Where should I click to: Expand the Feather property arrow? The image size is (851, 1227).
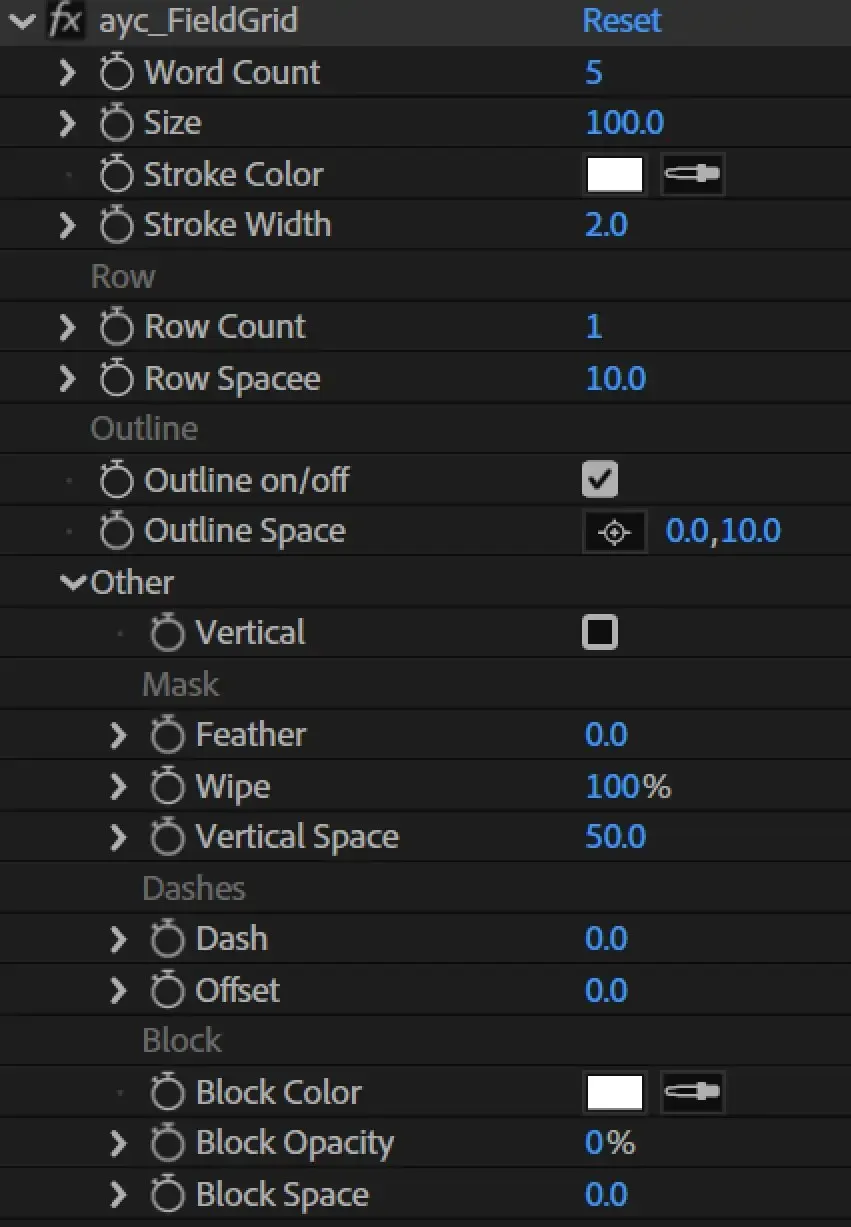click(x=118, y=735)
